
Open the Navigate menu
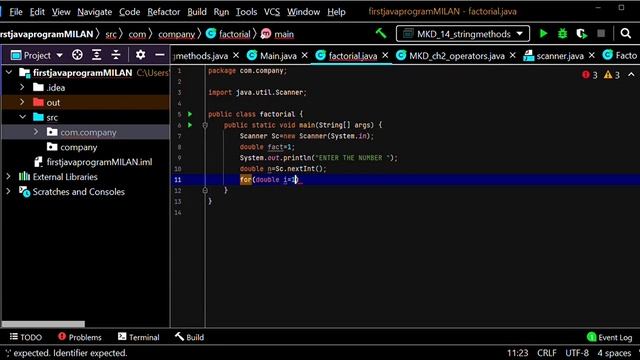click(94, 12)
